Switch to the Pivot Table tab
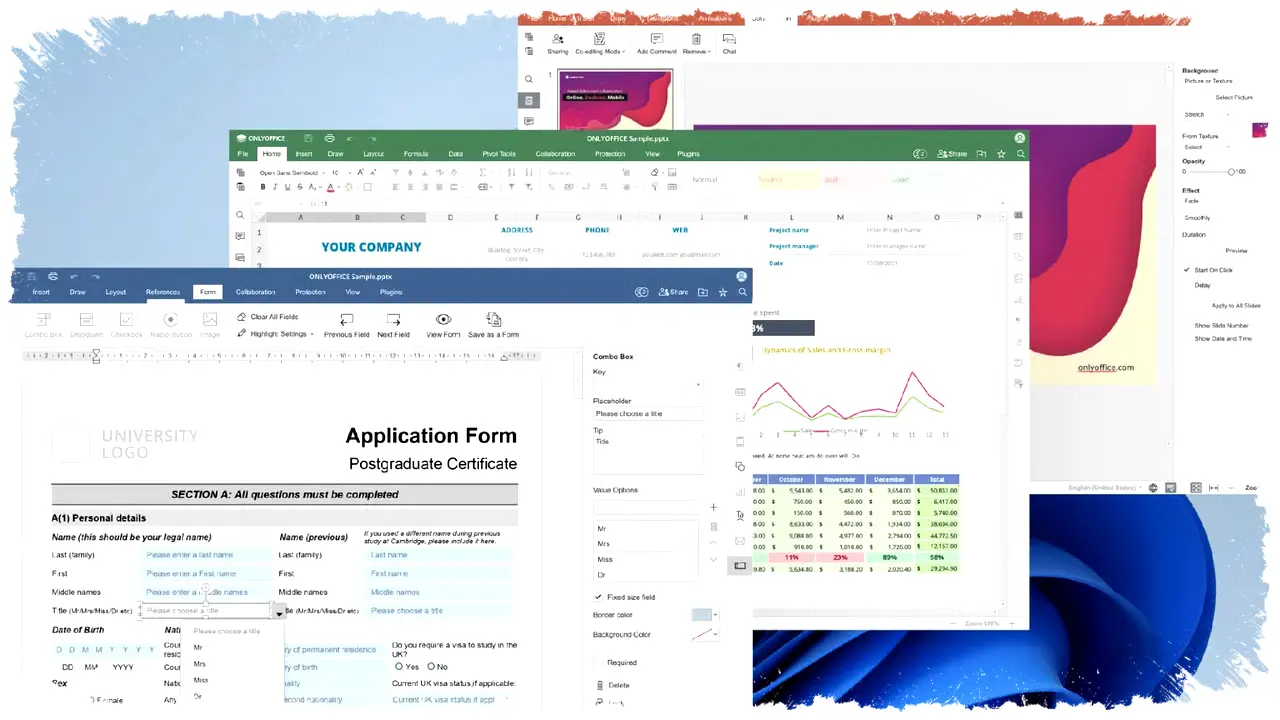Image resolution: width=1280 pixels, height=720 pixels. (x=499, y=154)
